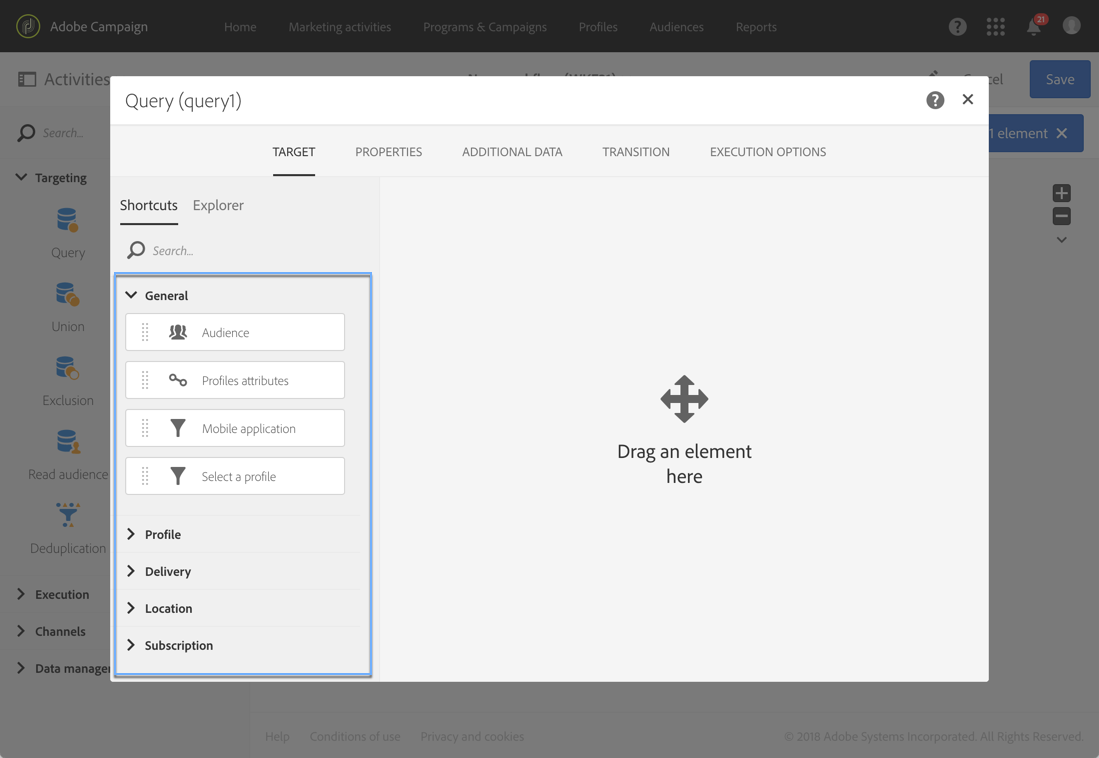
Task: Click the Audience group icon in the shortcuts
Action: point(178,332)
